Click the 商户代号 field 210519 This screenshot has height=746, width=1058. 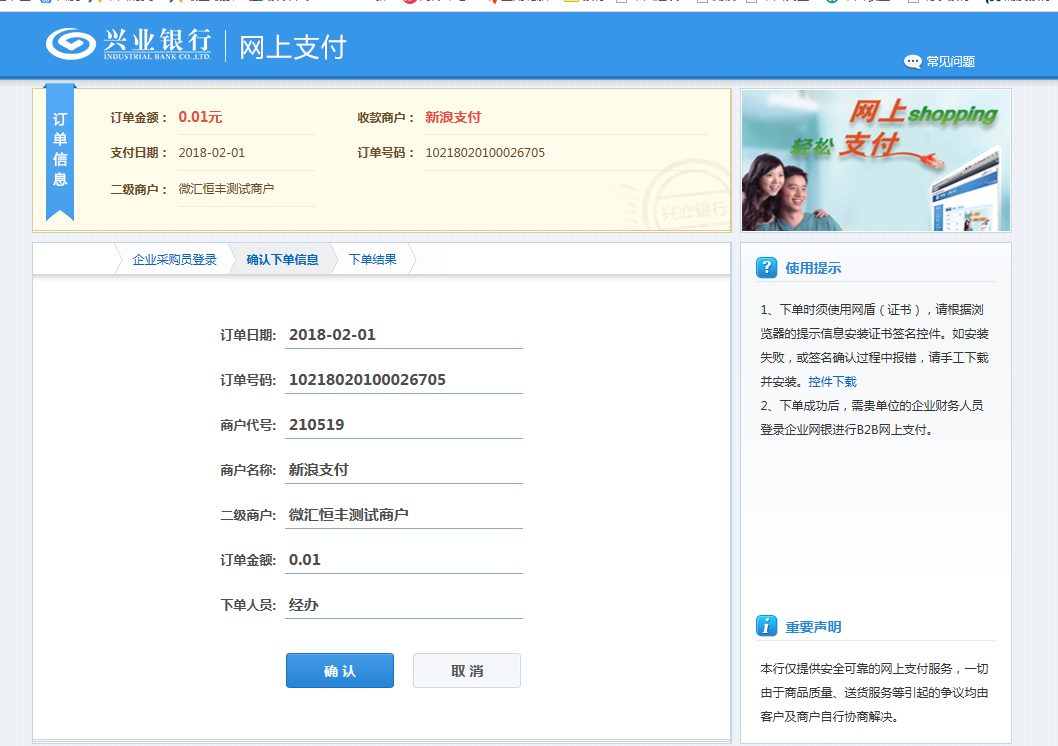coord(403,425)
